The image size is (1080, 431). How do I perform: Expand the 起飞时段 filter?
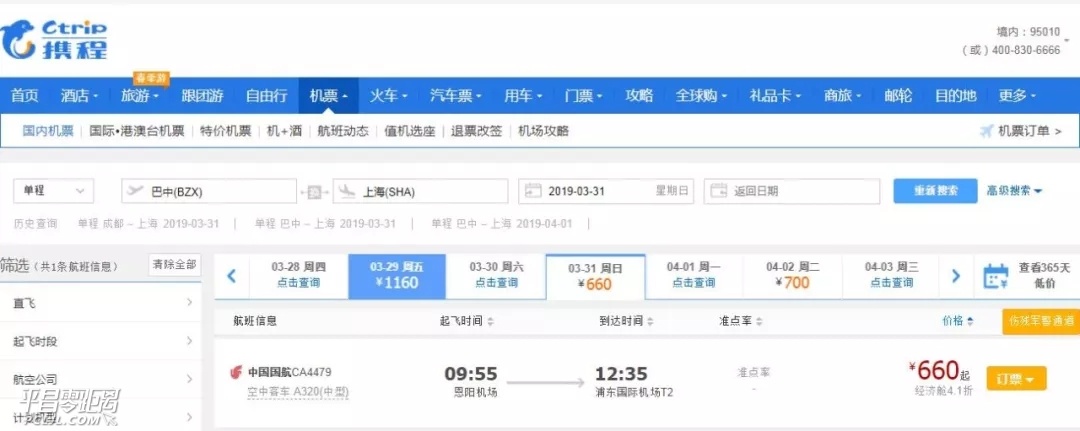(101, 341)
